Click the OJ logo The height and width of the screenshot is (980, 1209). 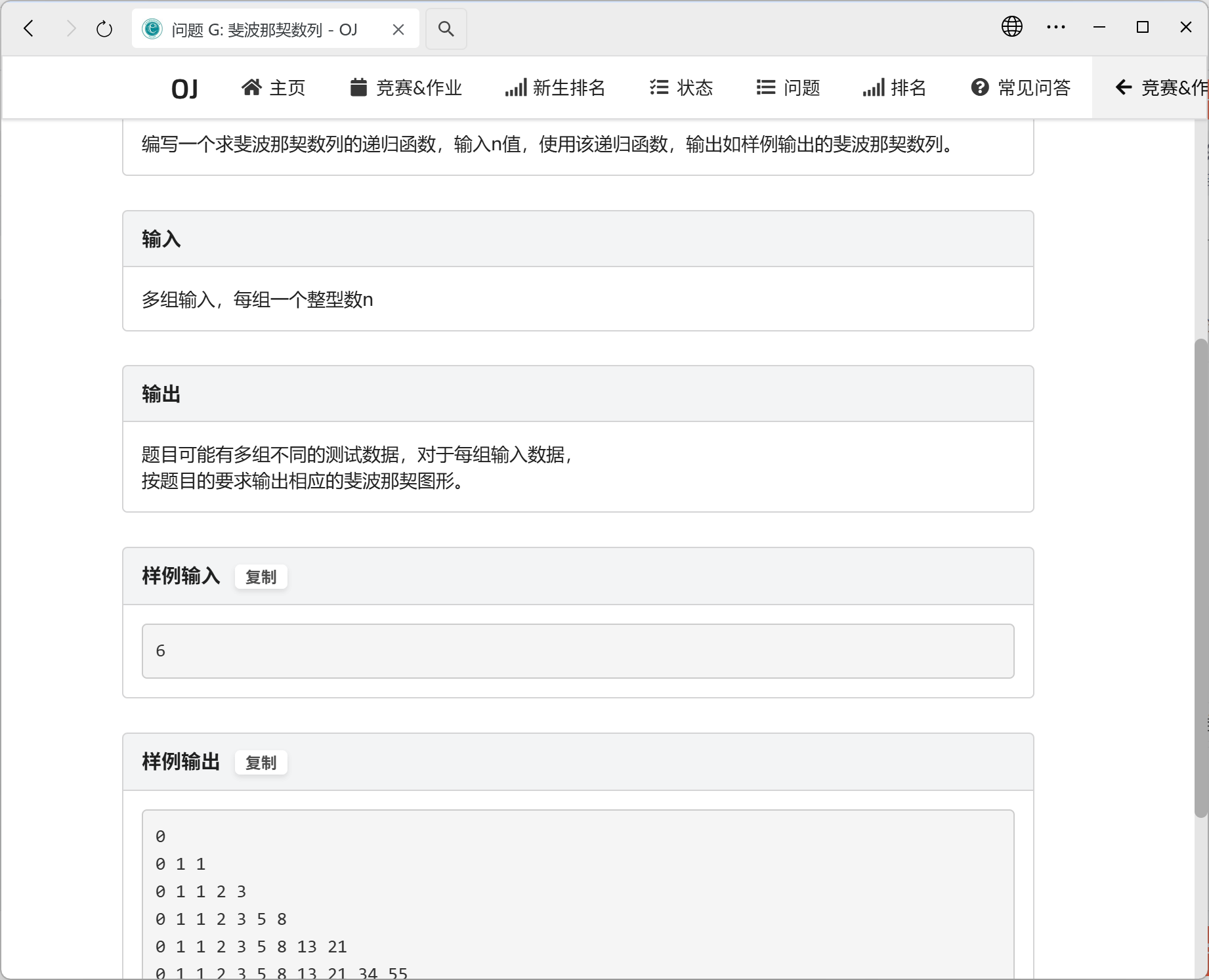[184, 87]
